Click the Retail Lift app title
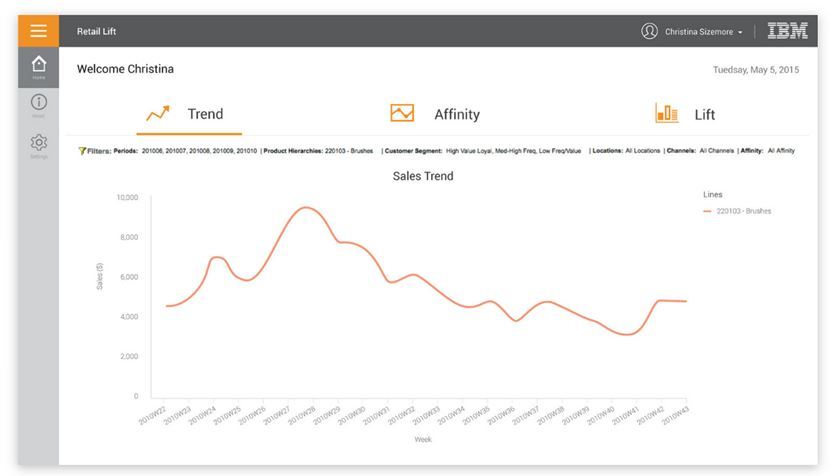 (x=97, y=31)
